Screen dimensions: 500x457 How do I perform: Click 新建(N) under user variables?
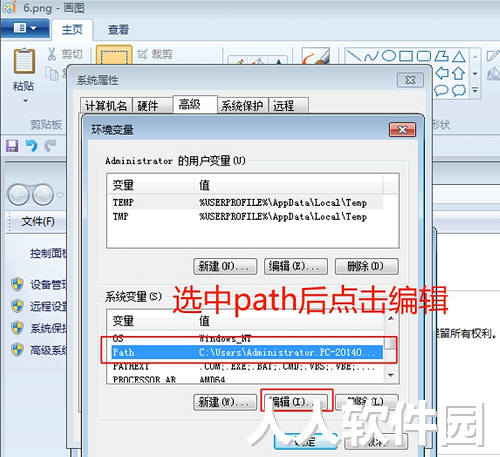225,266
